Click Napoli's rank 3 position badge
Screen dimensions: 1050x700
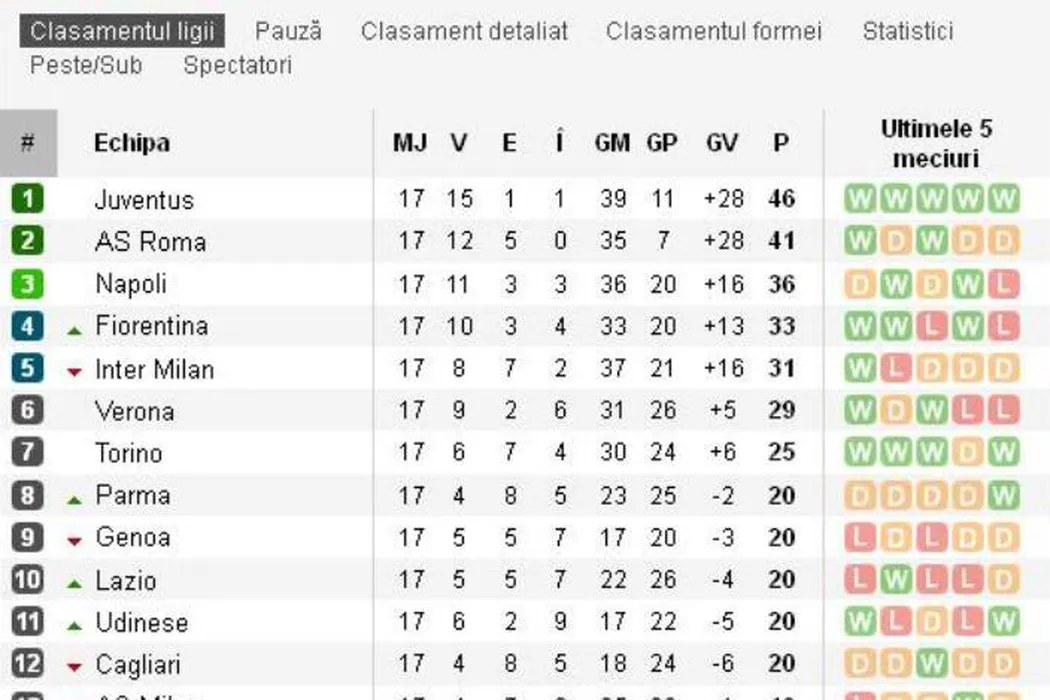27,284
